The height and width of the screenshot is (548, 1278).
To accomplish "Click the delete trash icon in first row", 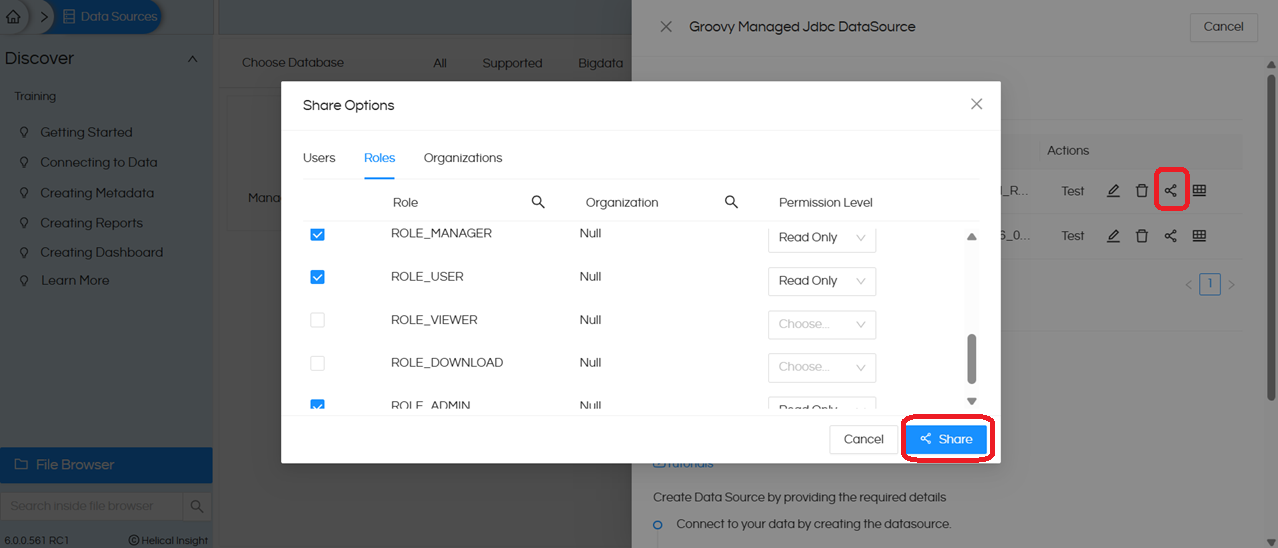I will point(1141,191).
